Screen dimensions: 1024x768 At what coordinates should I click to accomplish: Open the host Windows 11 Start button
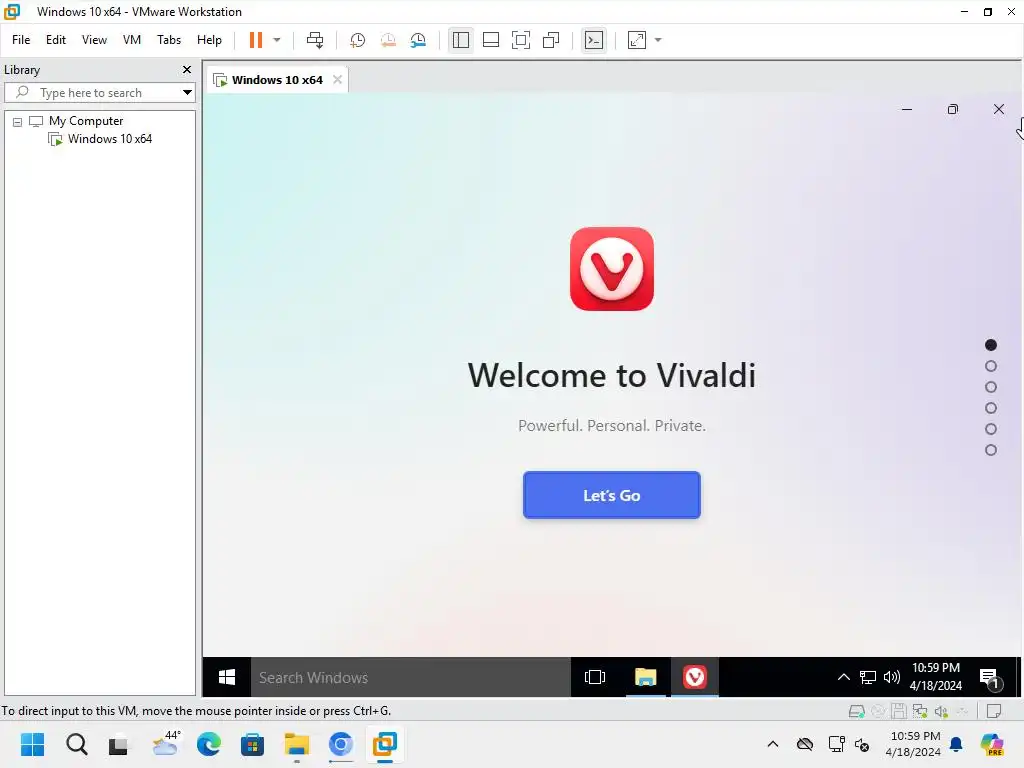coord(33,744)
